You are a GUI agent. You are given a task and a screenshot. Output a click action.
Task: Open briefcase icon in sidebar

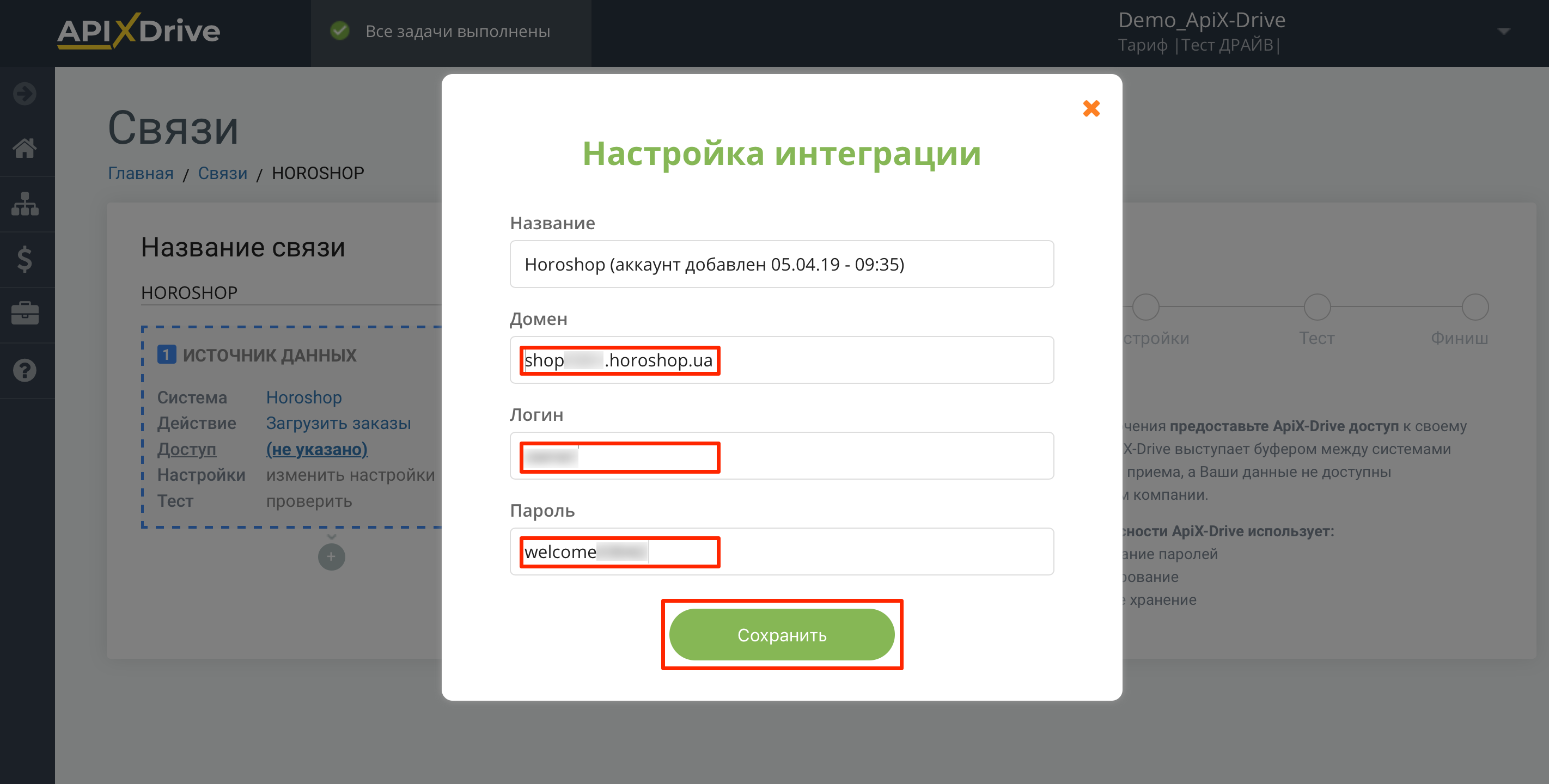[x=25, y=313]
